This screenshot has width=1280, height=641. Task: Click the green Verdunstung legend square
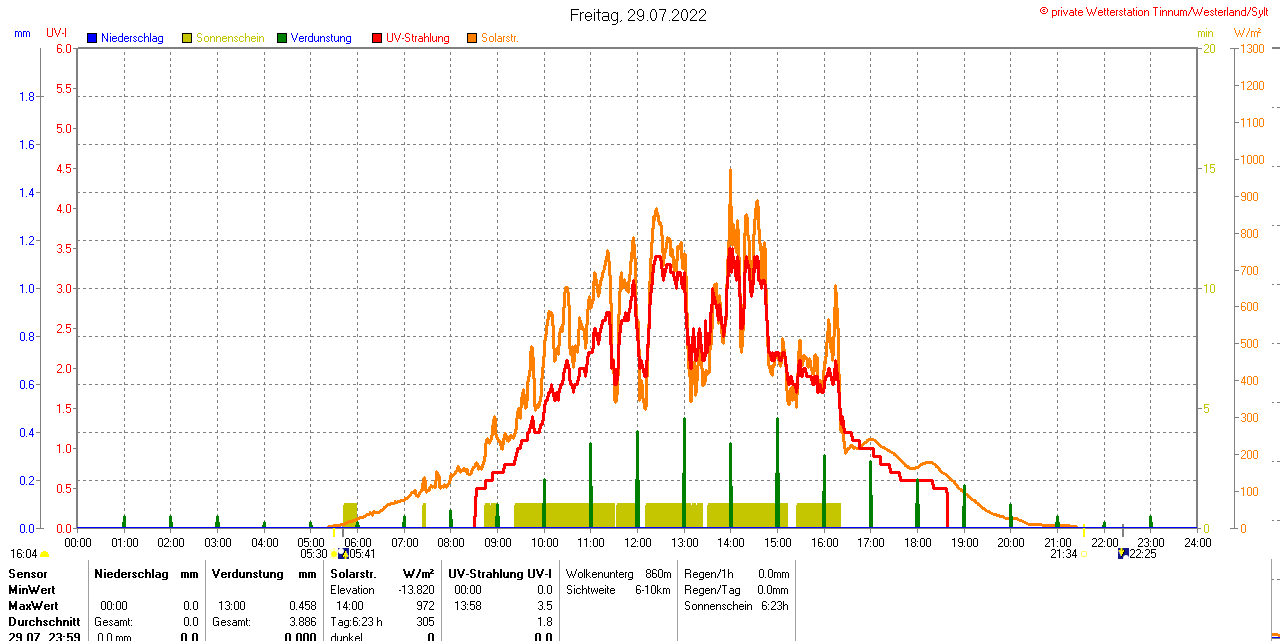pyautogui.click(x=282, y=38)
